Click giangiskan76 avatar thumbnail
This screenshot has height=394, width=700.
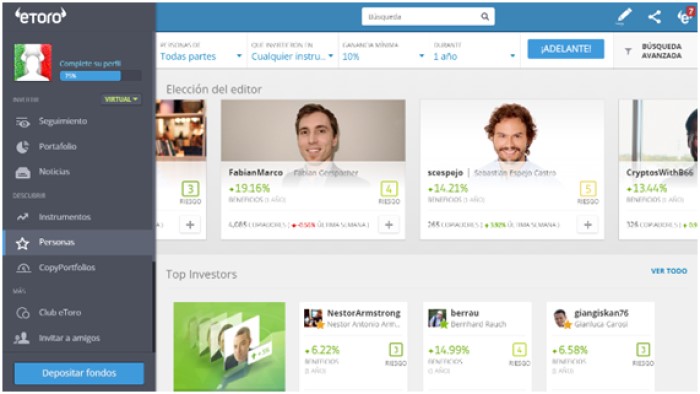click(561, 318)
